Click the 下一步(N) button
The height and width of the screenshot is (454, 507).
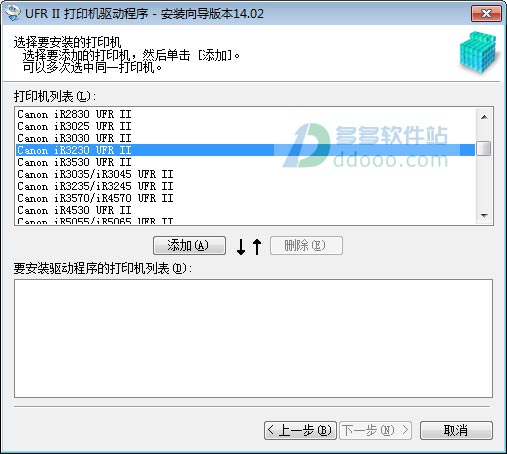[x=375, y=430]
